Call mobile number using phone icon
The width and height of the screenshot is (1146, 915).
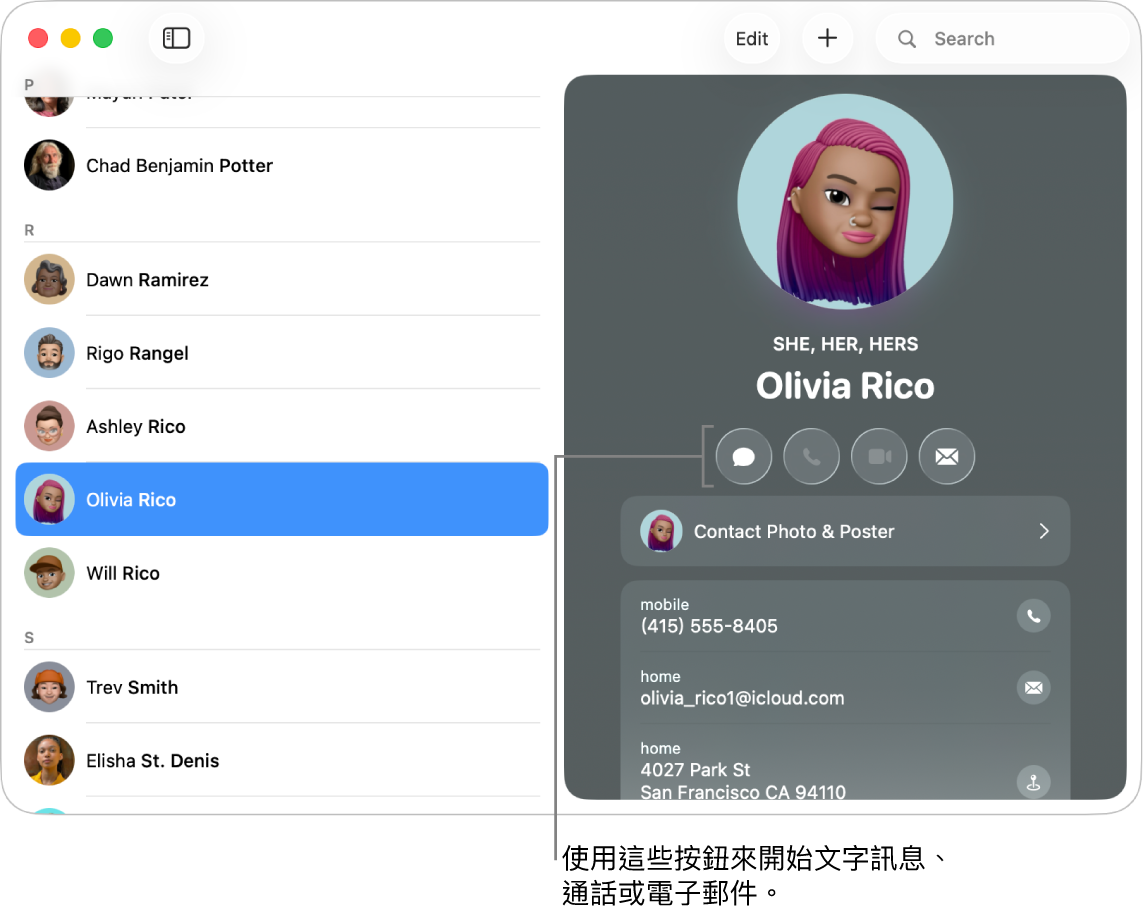coord(1033,616)
